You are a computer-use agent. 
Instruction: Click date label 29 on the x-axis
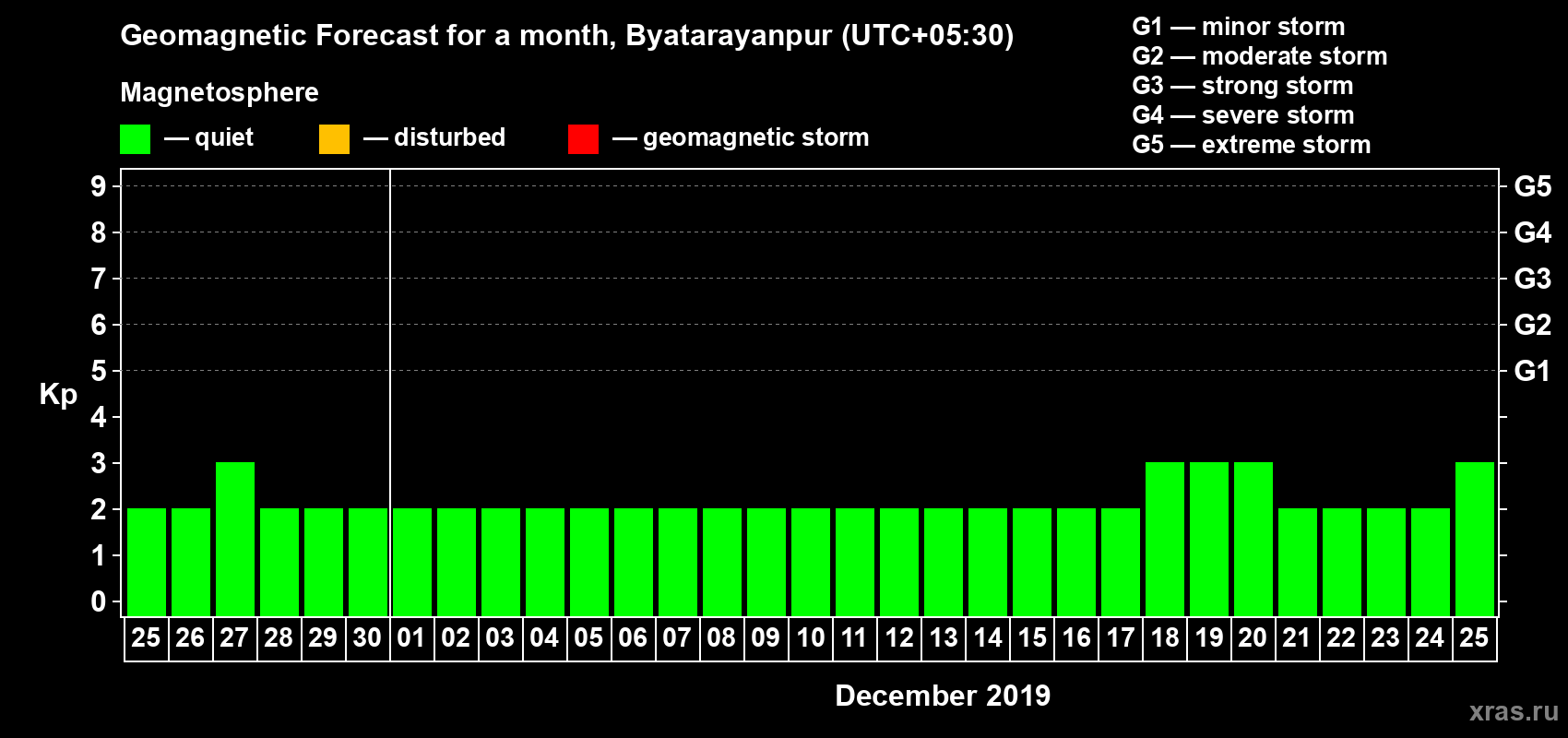pyautogui.click(x=323, y=637)
